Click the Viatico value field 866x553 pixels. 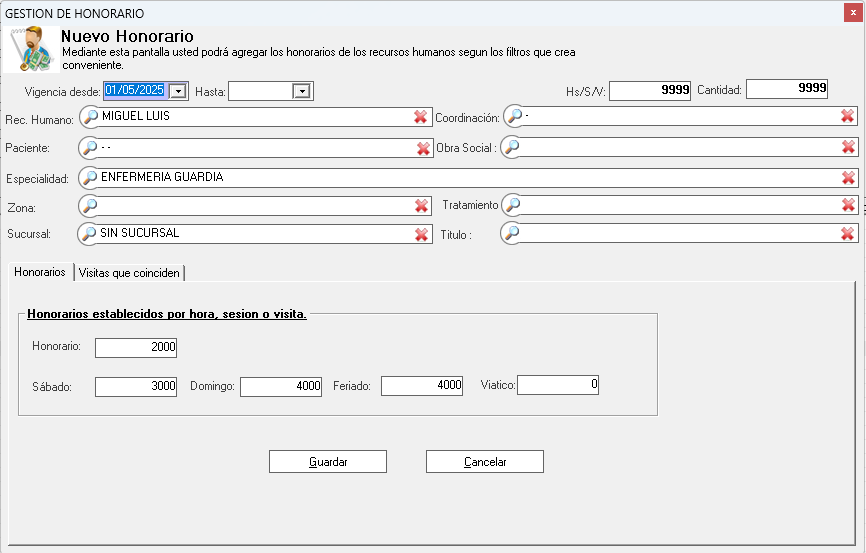pos(558,385)
